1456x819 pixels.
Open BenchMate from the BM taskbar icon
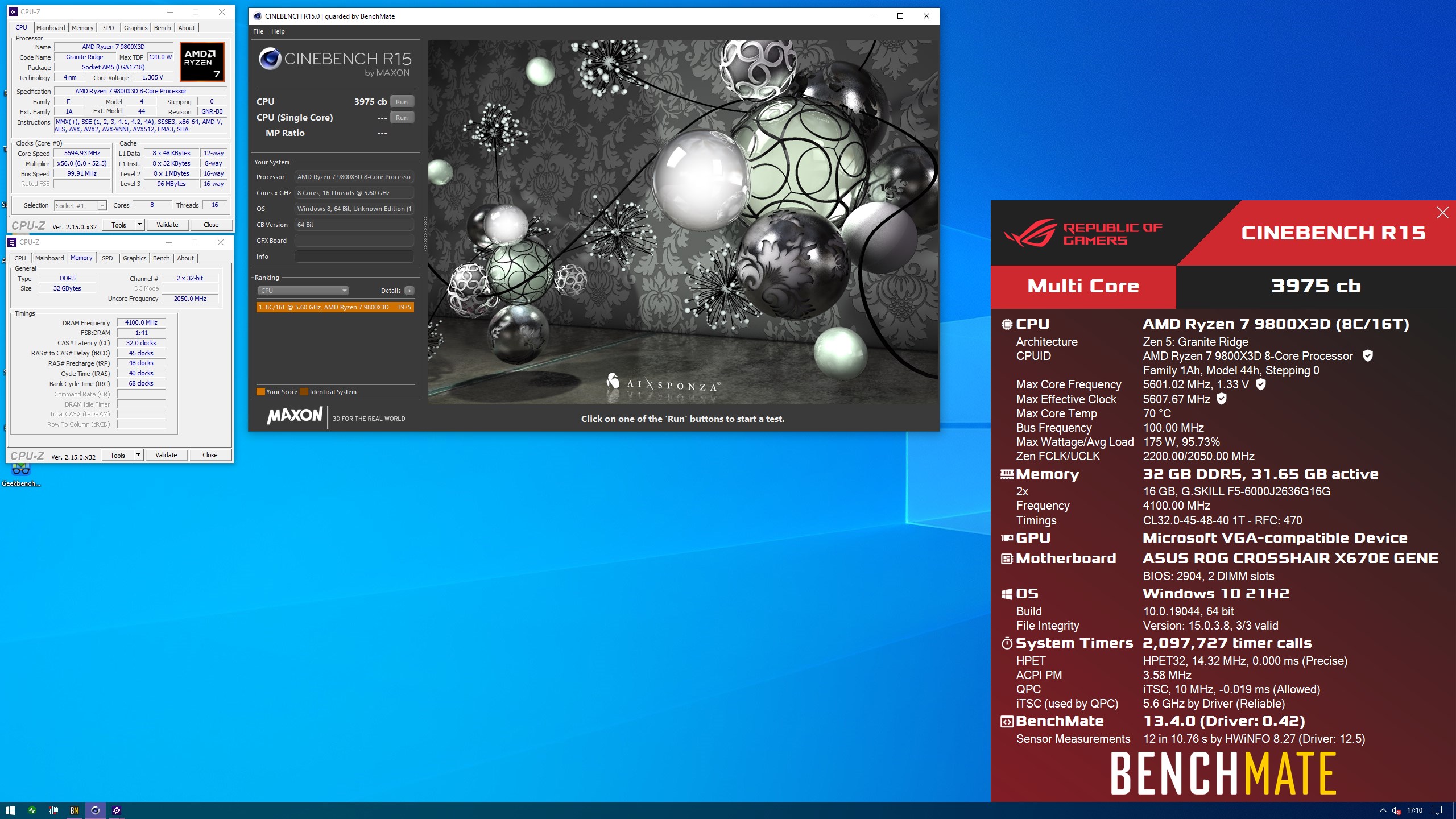point(75,810)
